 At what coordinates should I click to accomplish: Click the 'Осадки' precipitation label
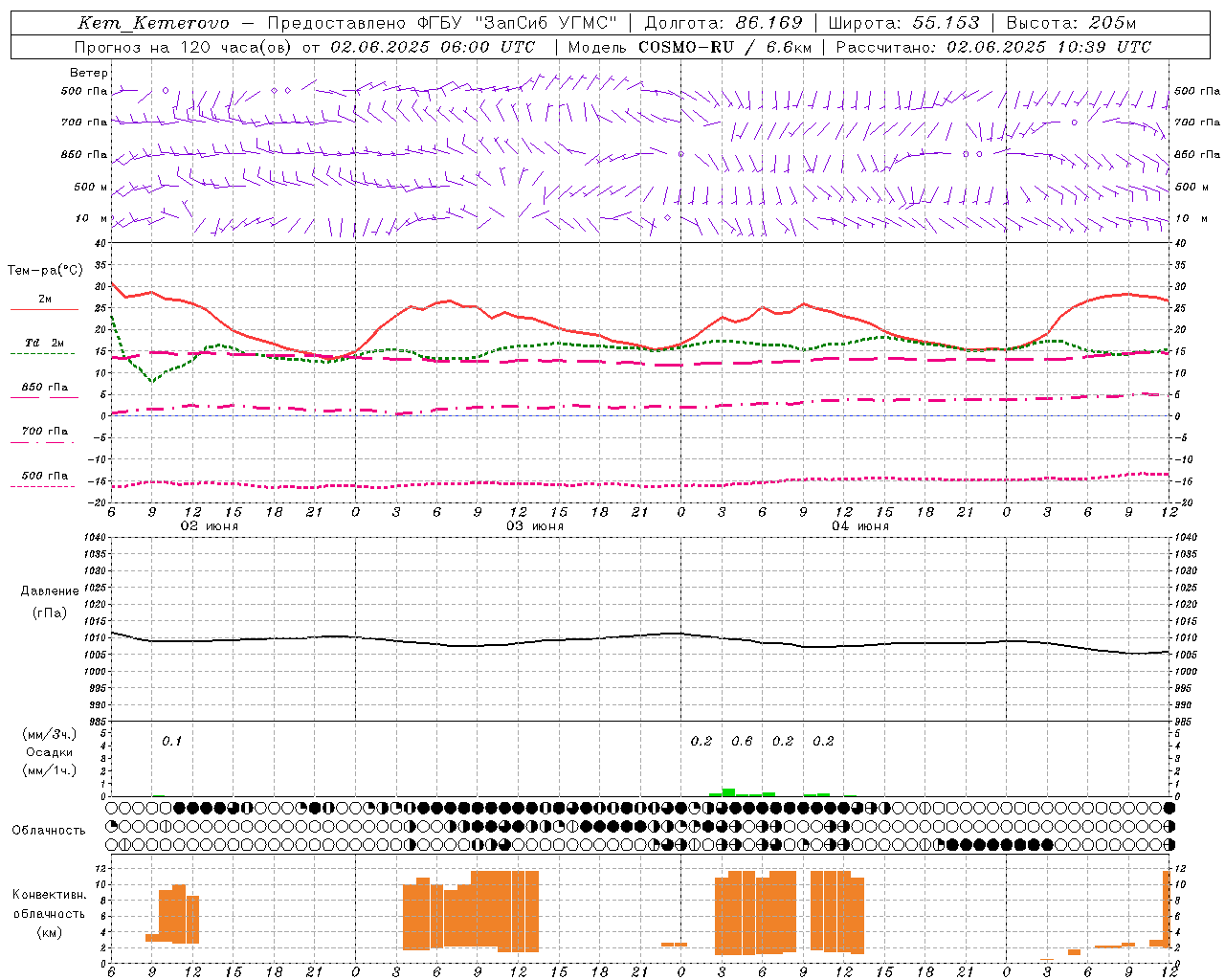50,752
